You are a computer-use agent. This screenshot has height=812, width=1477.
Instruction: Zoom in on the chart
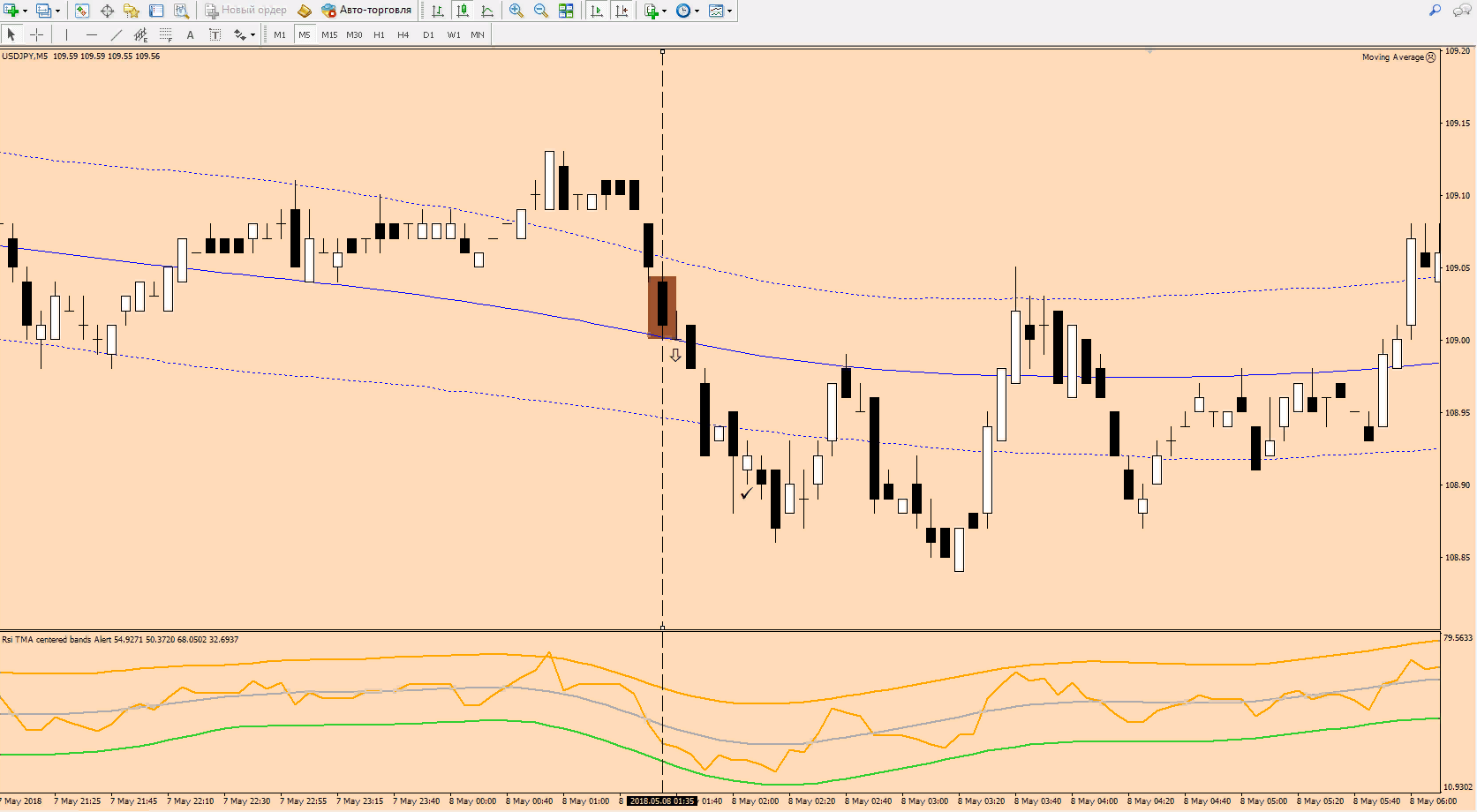click(x=516, y=11)
